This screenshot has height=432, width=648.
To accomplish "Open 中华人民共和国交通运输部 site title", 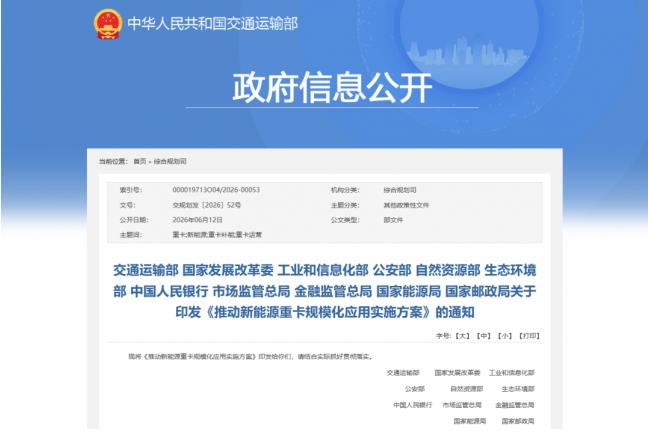I will [x=212, y=24].
